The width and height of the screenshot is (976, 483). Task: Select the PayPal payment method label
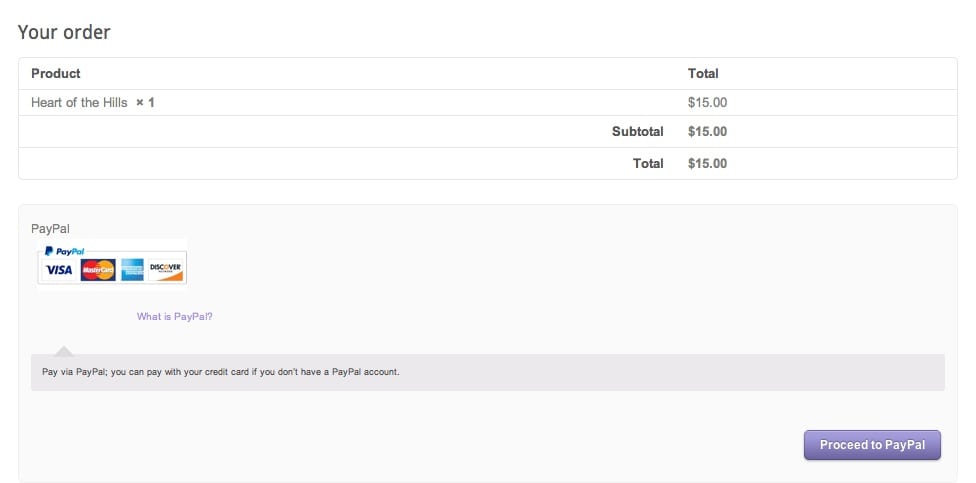coord(50,229)
